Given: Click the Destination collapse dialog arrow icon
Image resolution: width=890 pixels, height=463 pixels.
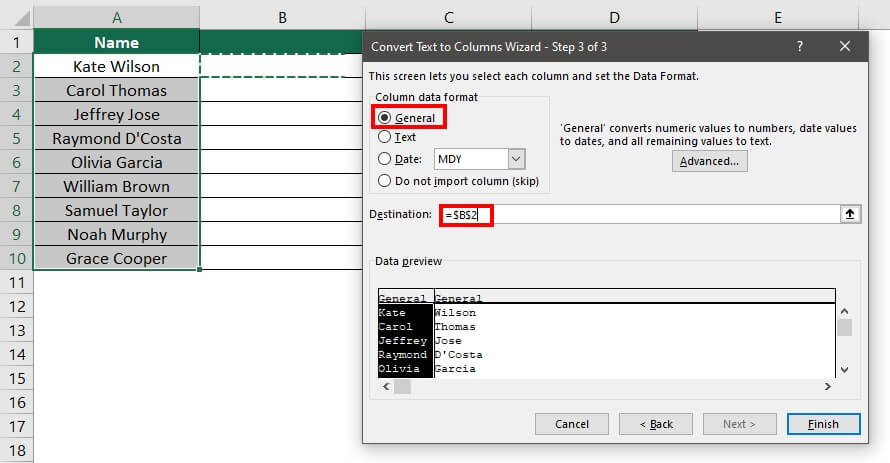Looking at the screenshot, I should (850, 214).
